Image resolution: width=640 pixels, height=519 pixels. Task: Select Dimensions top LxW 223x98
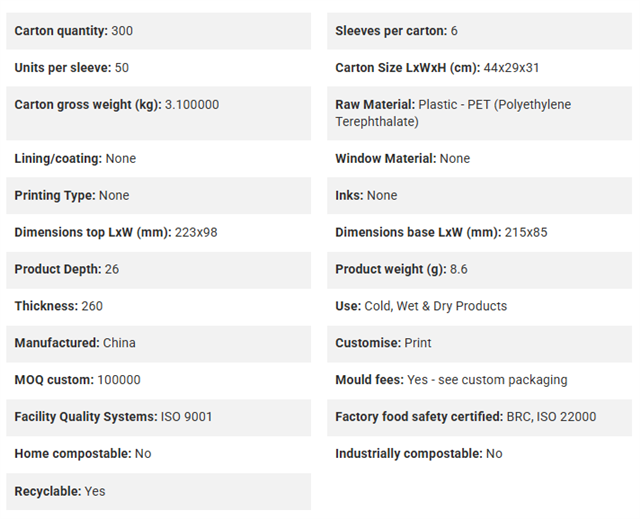(x=158, y=233)
